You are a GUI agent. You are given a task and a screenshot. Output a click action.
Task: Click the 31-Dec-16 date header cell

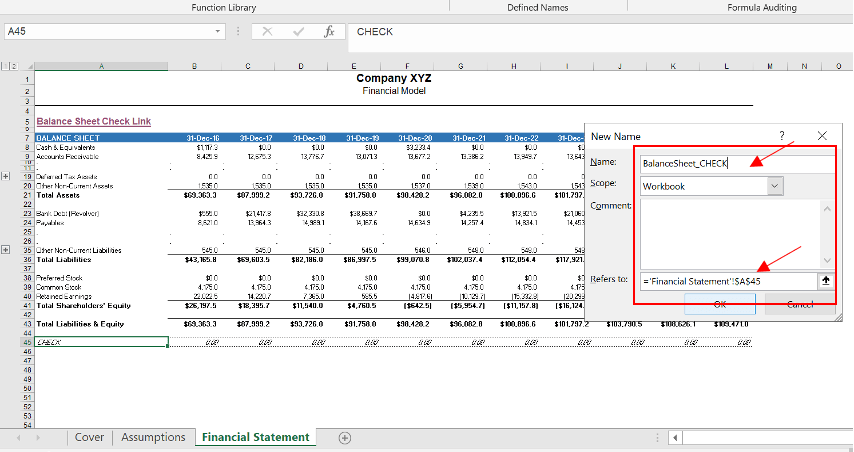click(202, 138)
